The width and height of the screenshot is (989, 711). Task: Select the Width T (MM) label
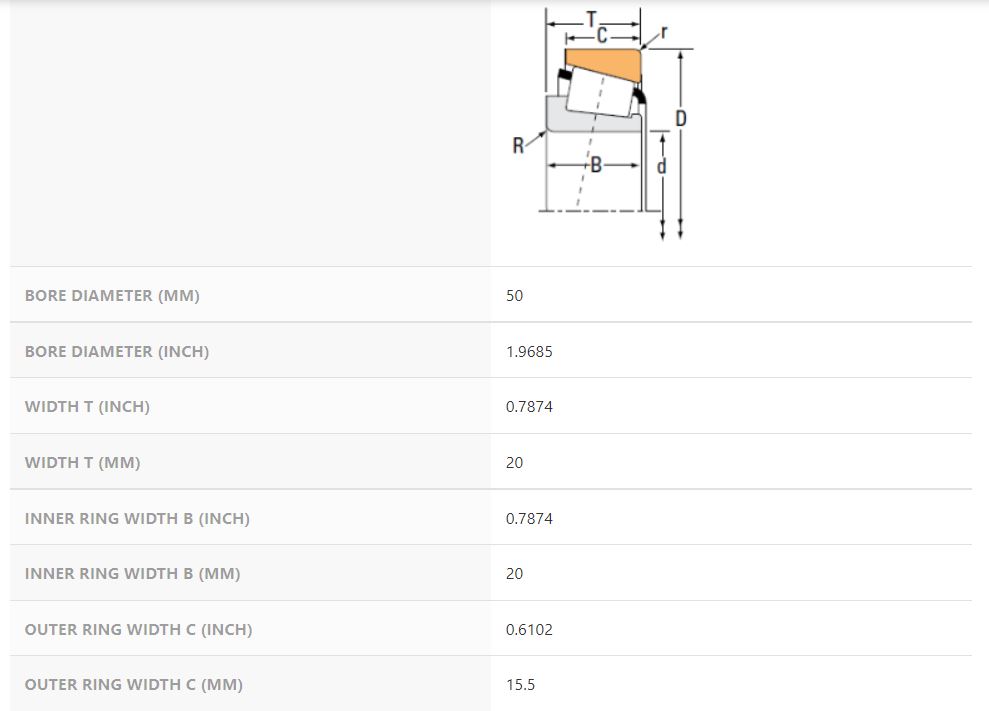coord(82,463)
